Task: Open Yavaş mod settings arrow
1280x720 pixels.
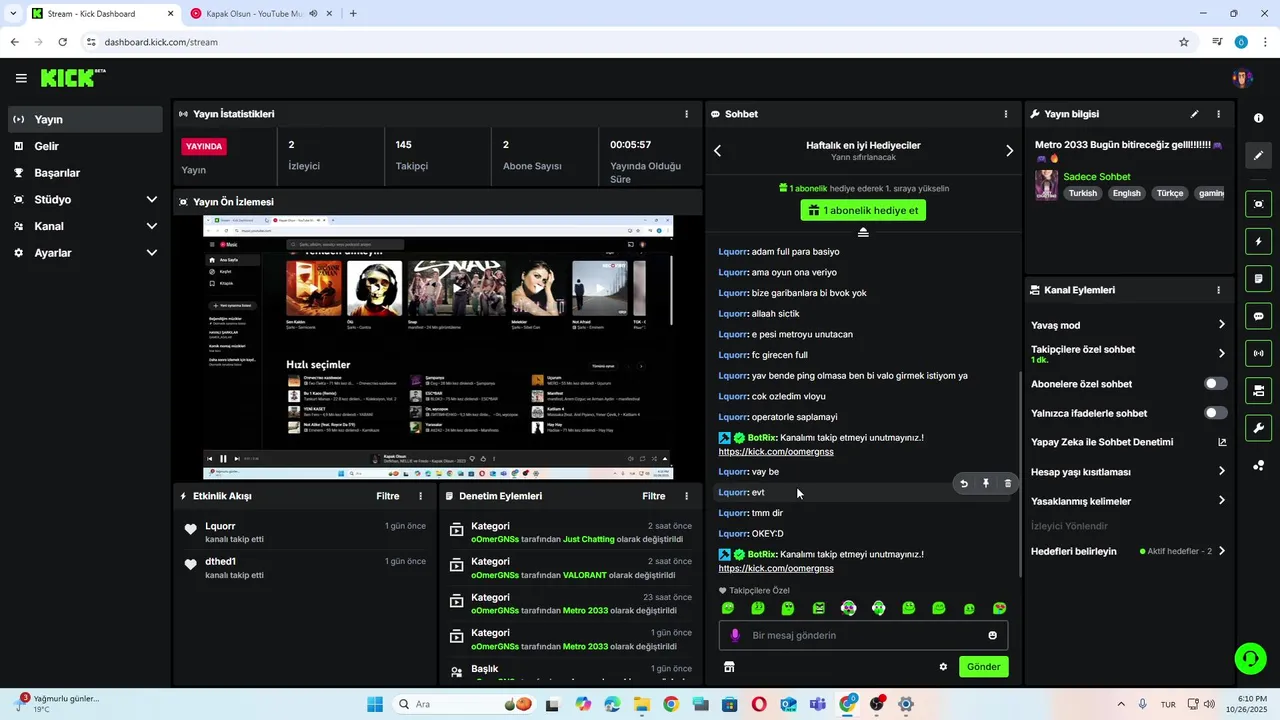Action: [x=1221, y=325]
